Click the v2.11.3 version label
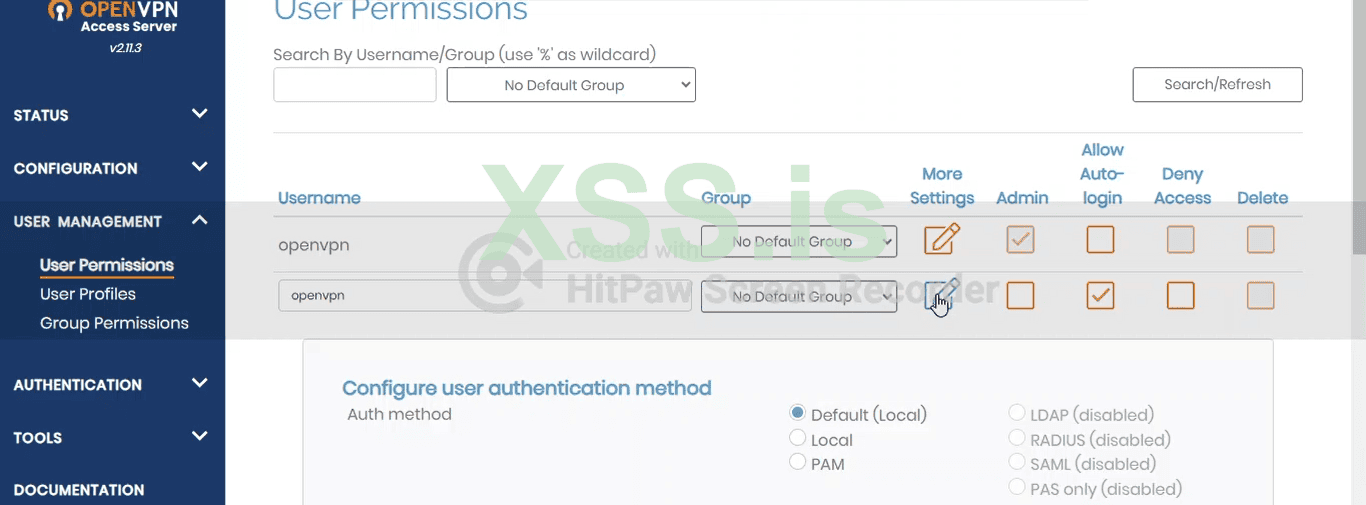1366x505 pixels. (x=126, y=48)
